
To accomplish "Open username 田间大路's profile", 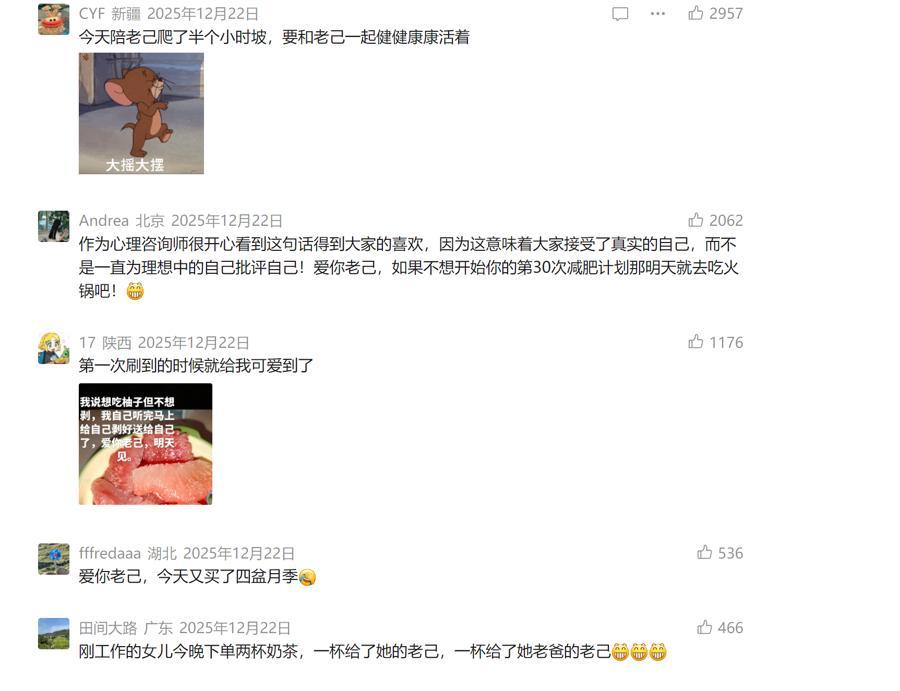I will pos(108,628).
